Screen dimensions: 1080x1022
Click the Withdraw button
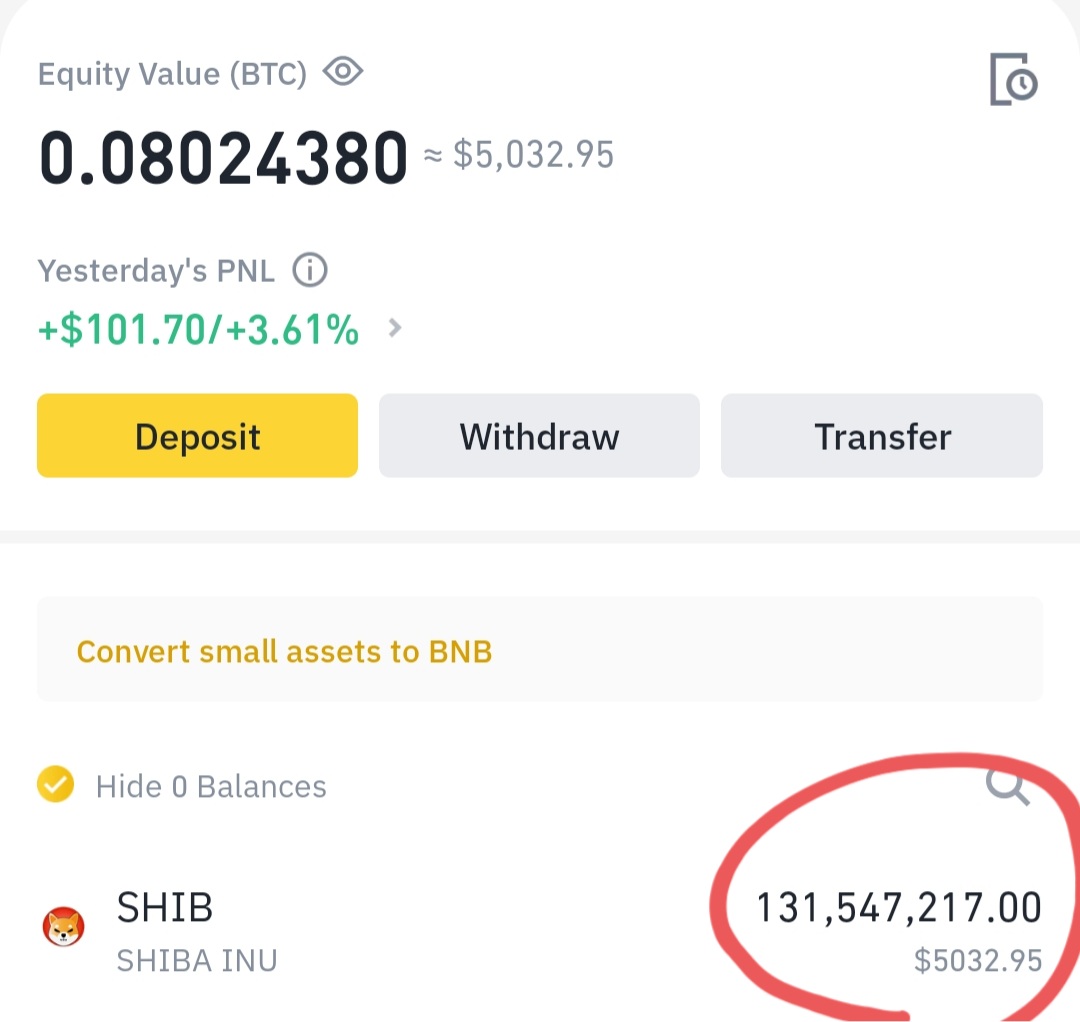pos(539,435)
